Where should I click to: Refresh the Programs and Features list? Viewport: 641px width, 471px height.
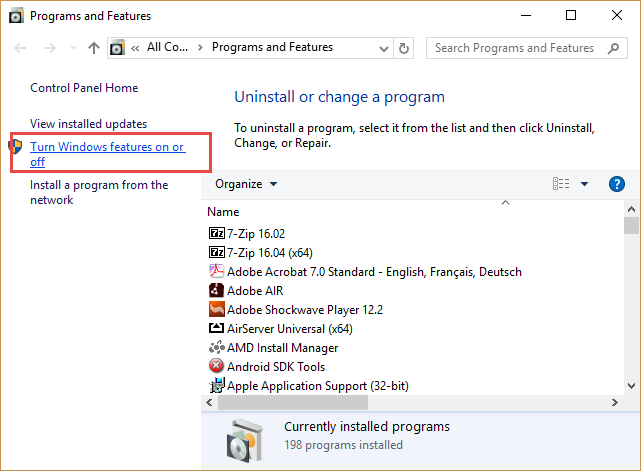pos(403,48)
